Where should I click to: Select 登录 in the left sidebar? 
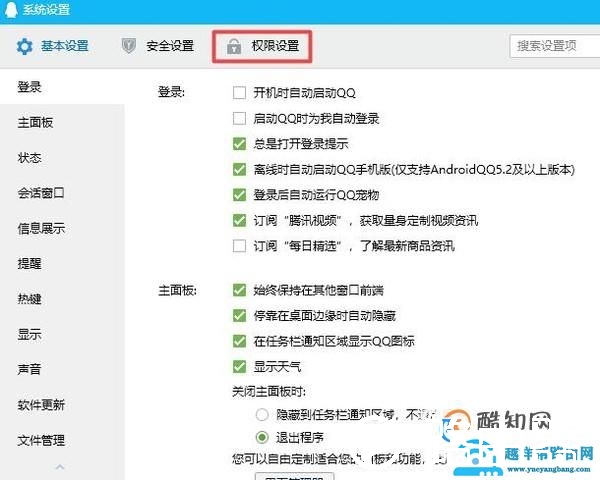29,87
